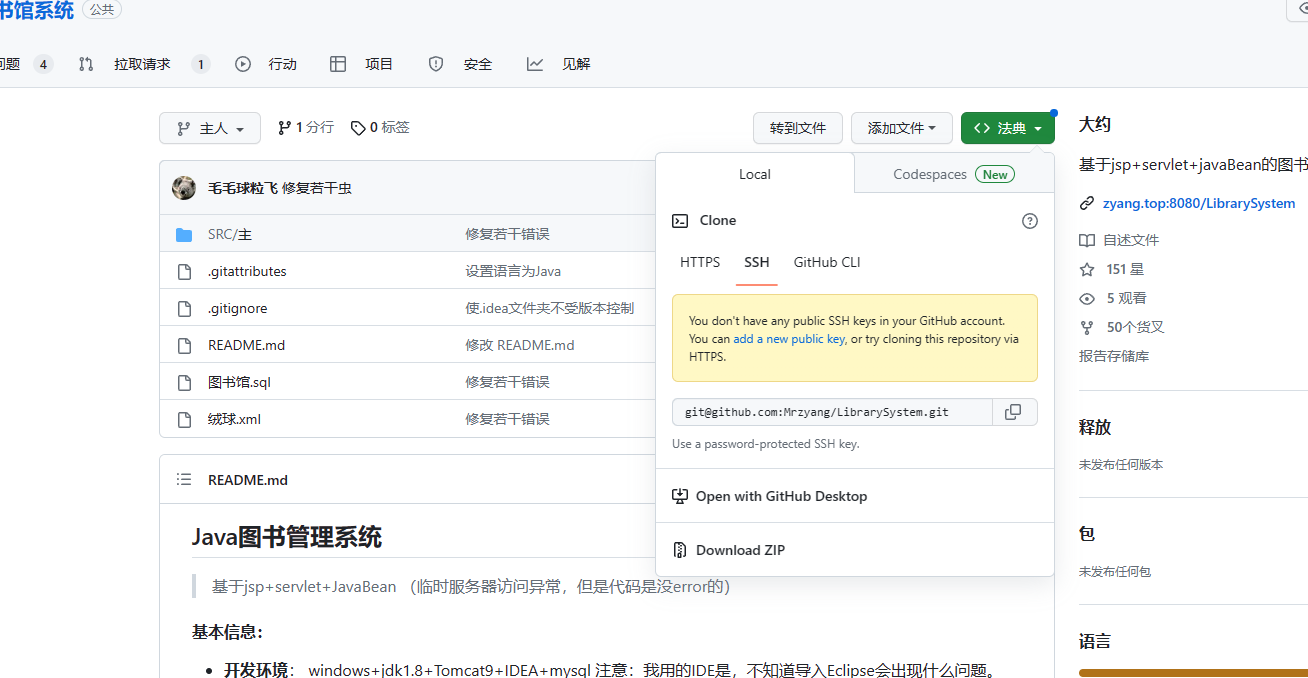Viewport: 1308px width, 678px height.
Task: Click the tag icon in 0 标签
Action: click(x=358, y=128)
